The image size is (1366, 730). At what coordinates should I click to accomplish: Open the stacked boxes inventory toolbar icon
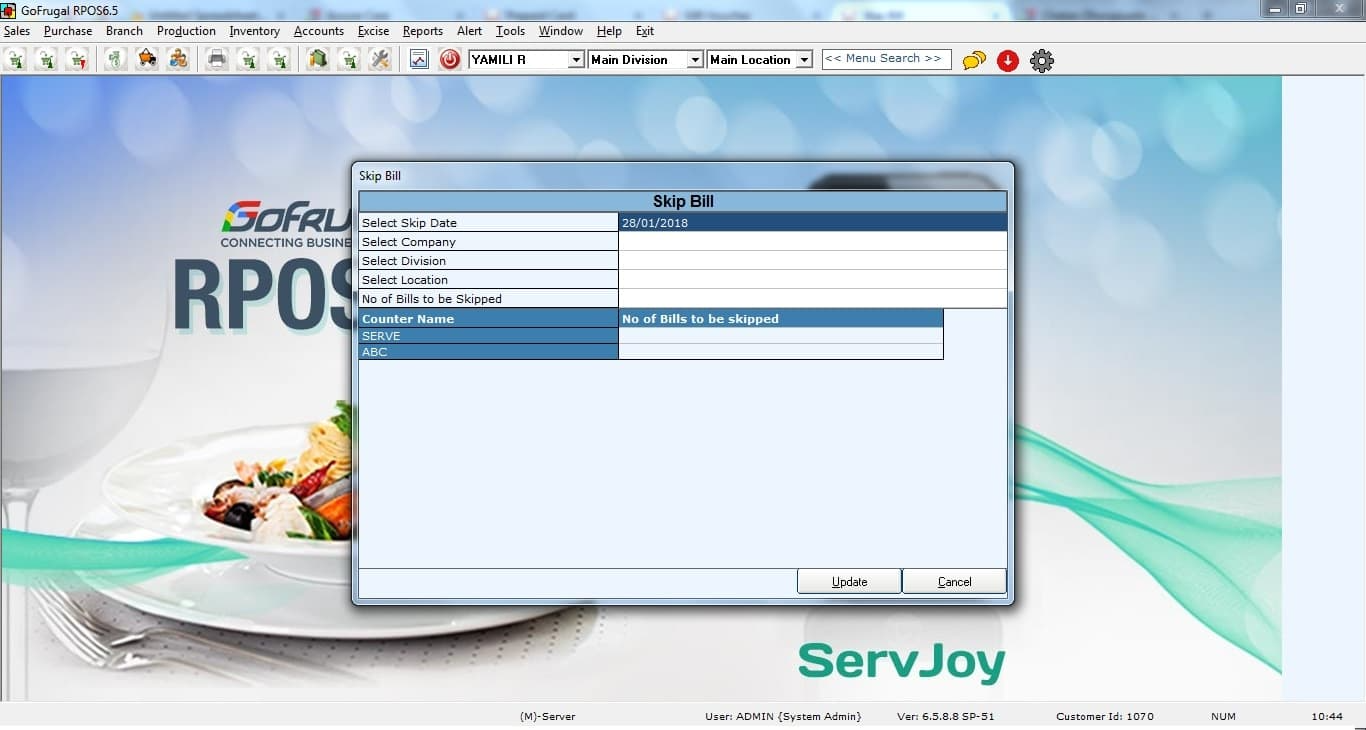coord(318,60)
